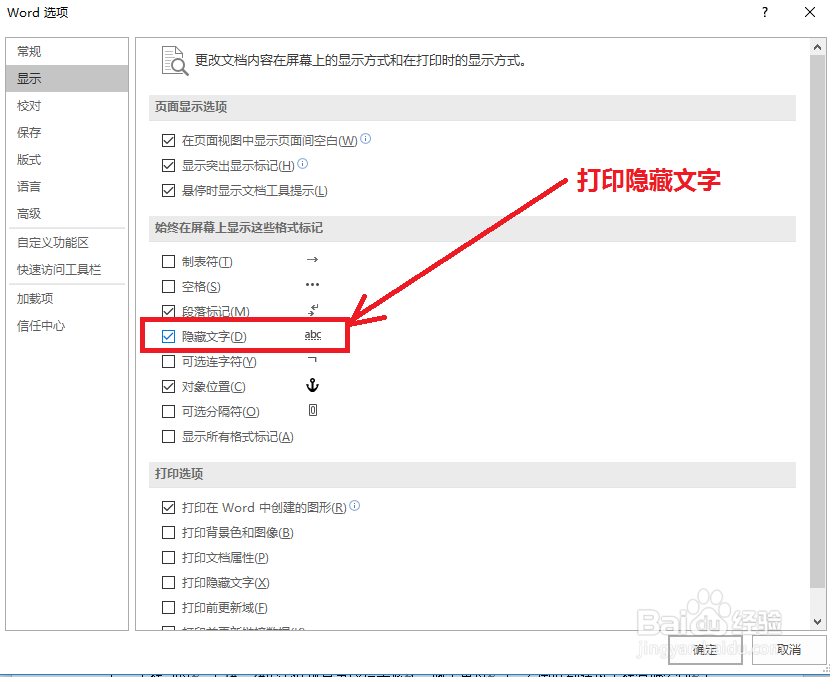Check 显示所有格式标记 option

coord(168,436)
